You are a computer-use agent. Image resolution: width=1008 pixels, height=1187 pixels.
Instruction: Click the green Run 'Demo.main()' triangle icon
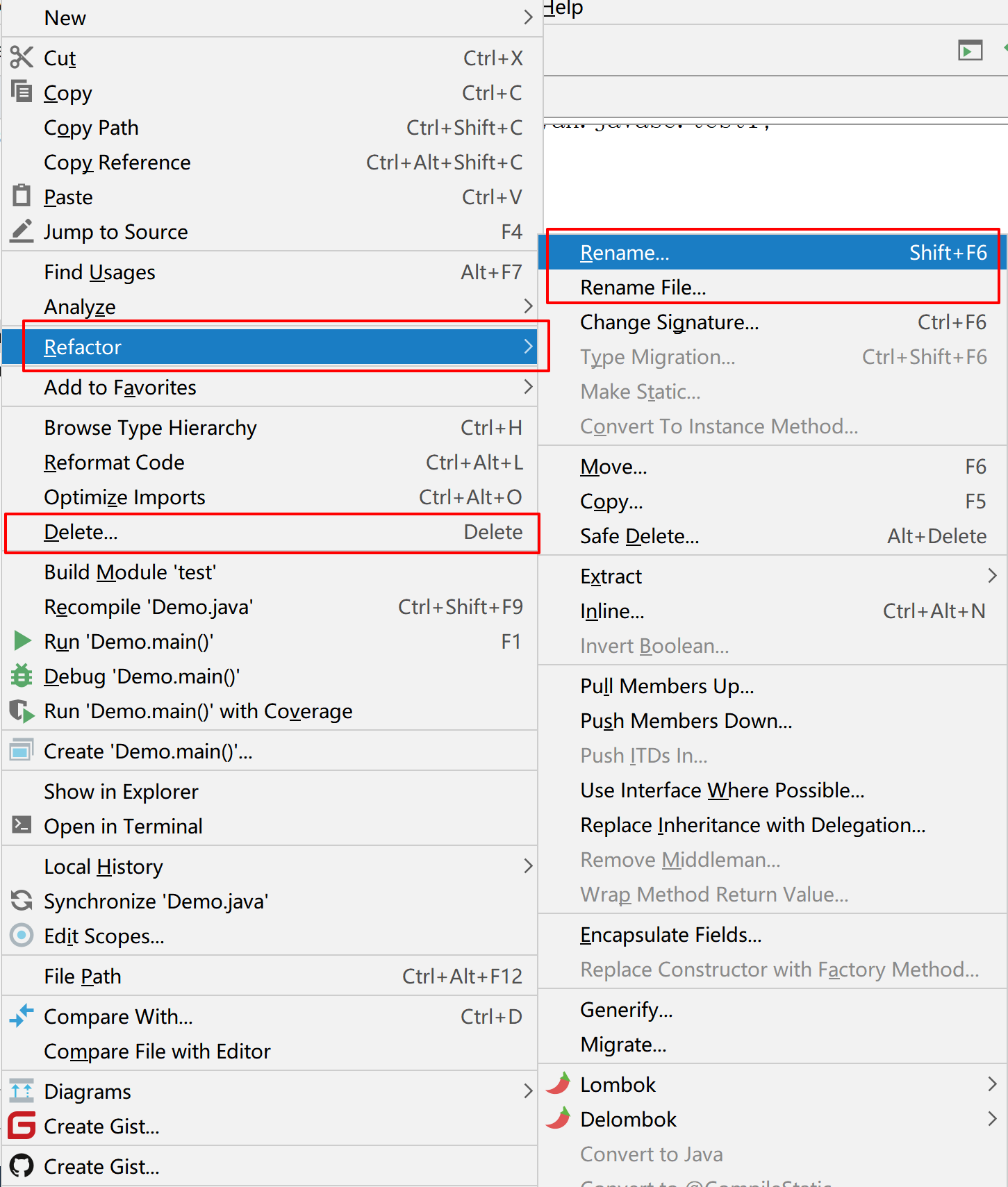[x=22, y=640]
